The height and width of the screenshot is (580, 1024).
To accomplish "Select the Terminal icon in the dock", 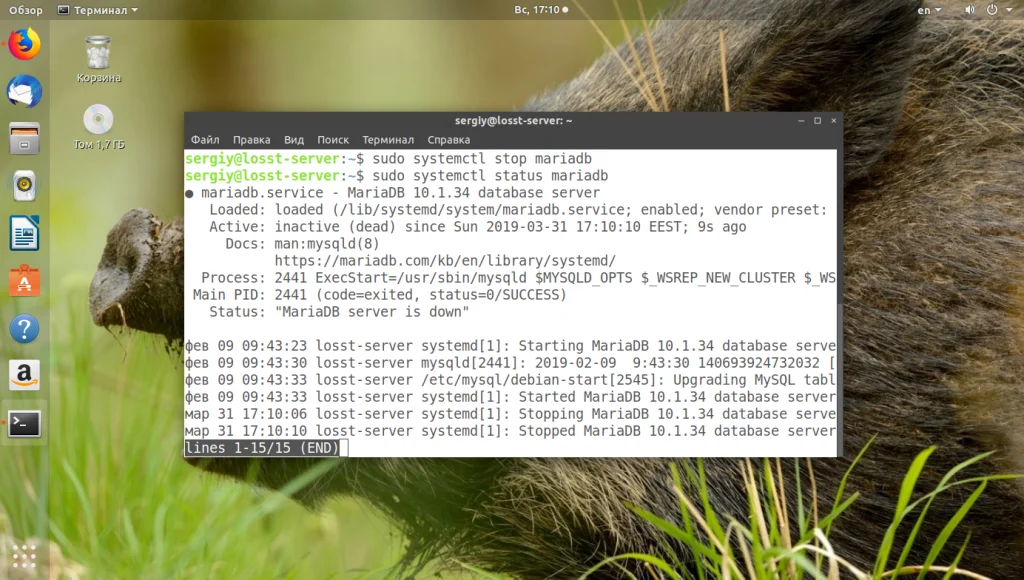I will (24, 423).
